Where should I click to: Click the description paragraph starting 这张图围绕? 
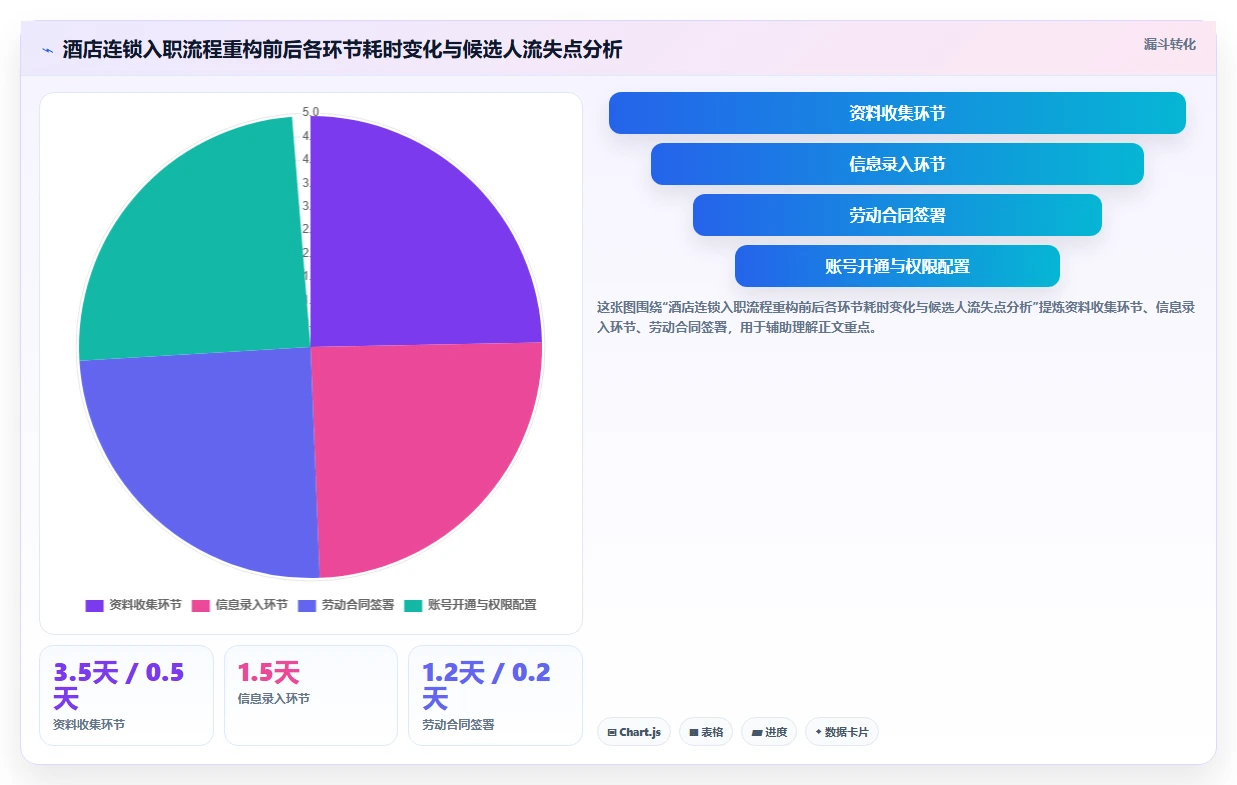pos(896,317)
